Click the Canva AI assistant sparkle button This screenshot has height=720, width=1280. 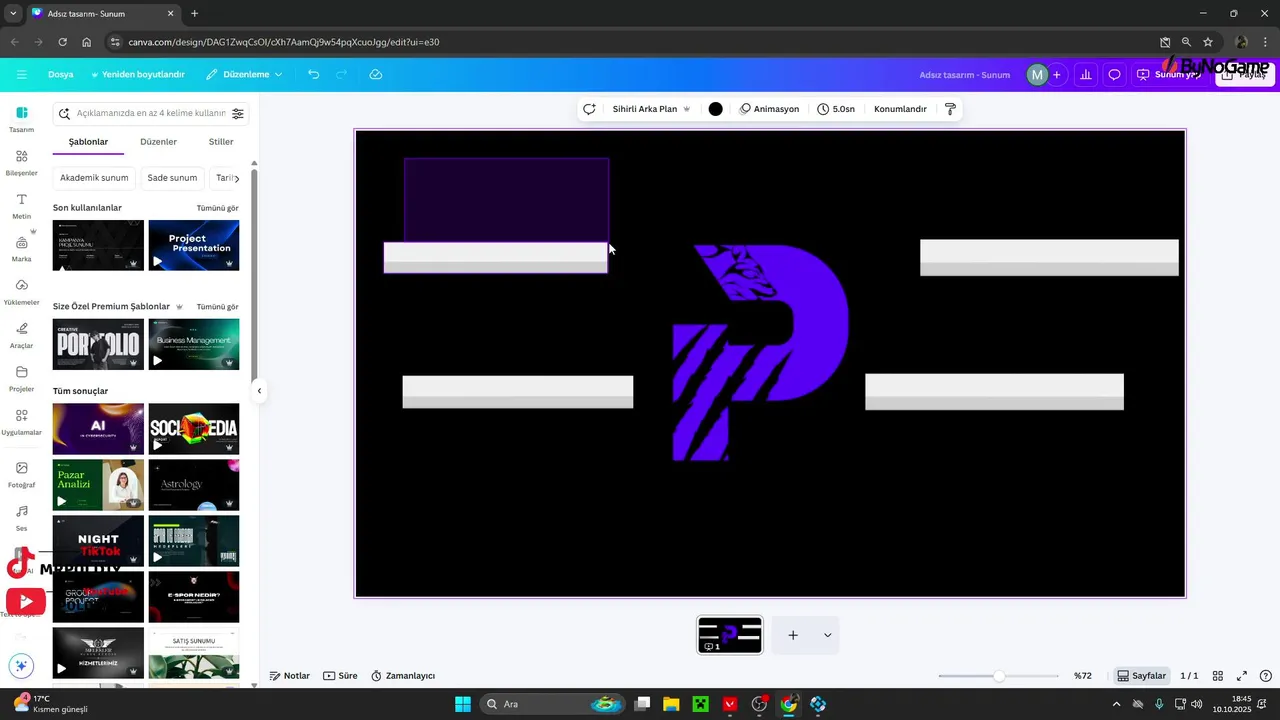(21, 665)
